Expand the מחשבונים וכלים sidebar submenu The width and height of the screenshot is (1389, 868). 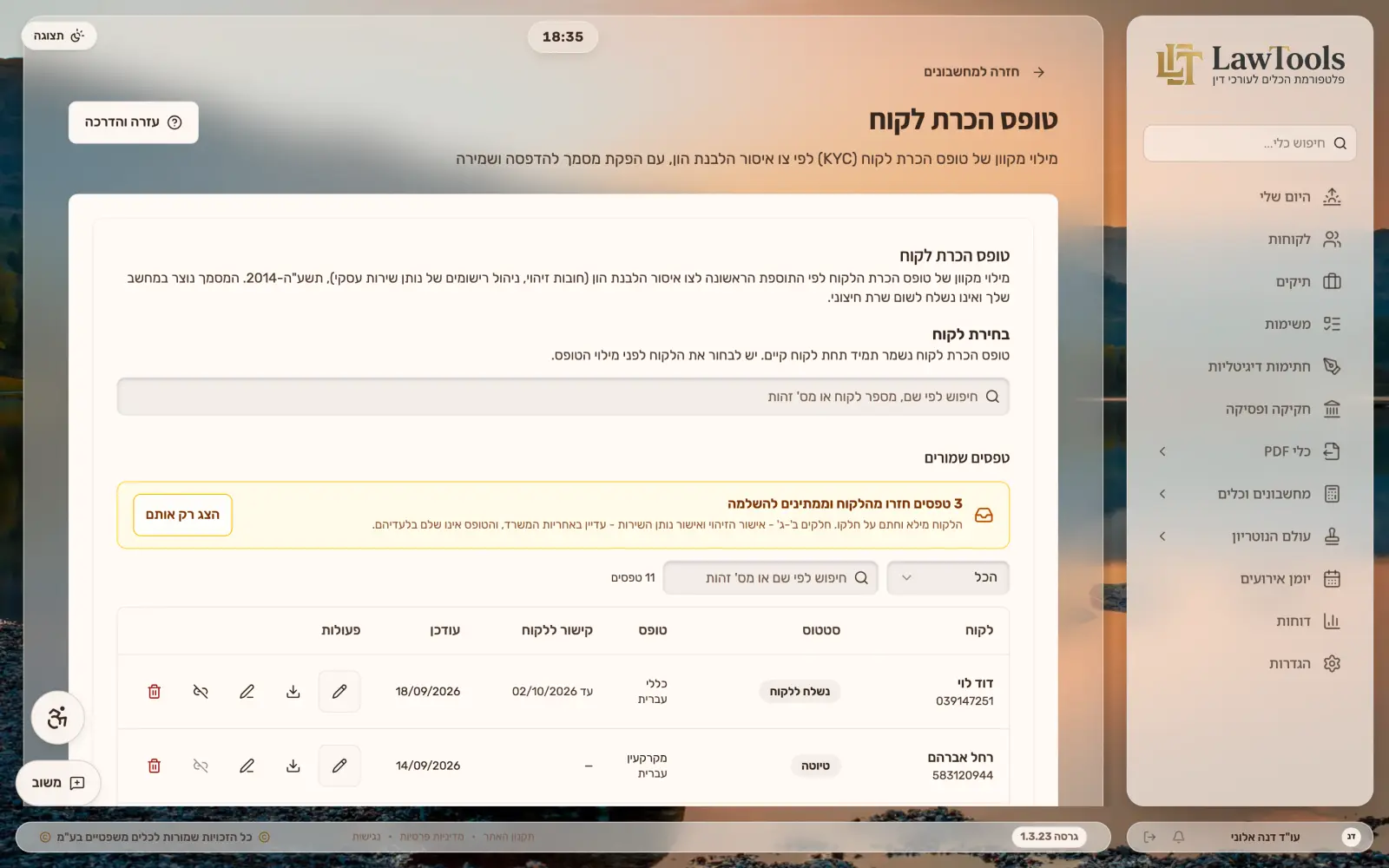pyautogui.click(x=1162, y=494)
